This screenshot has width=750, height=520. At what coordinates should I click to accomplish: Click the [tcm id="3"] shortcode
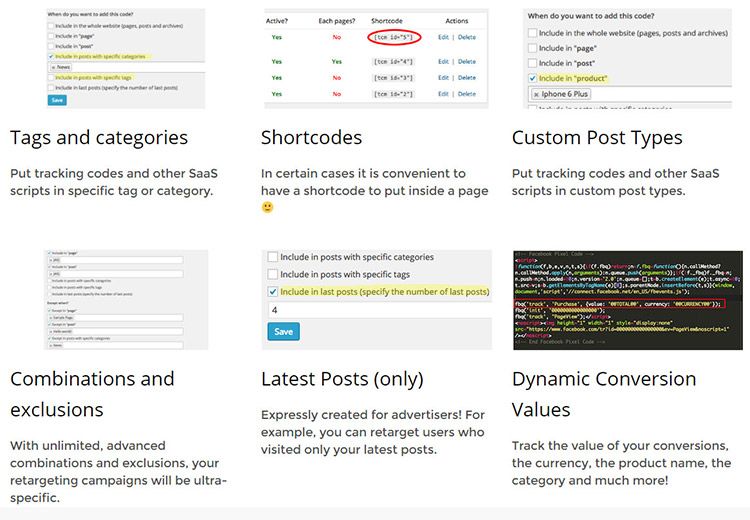tap(393, 78)
